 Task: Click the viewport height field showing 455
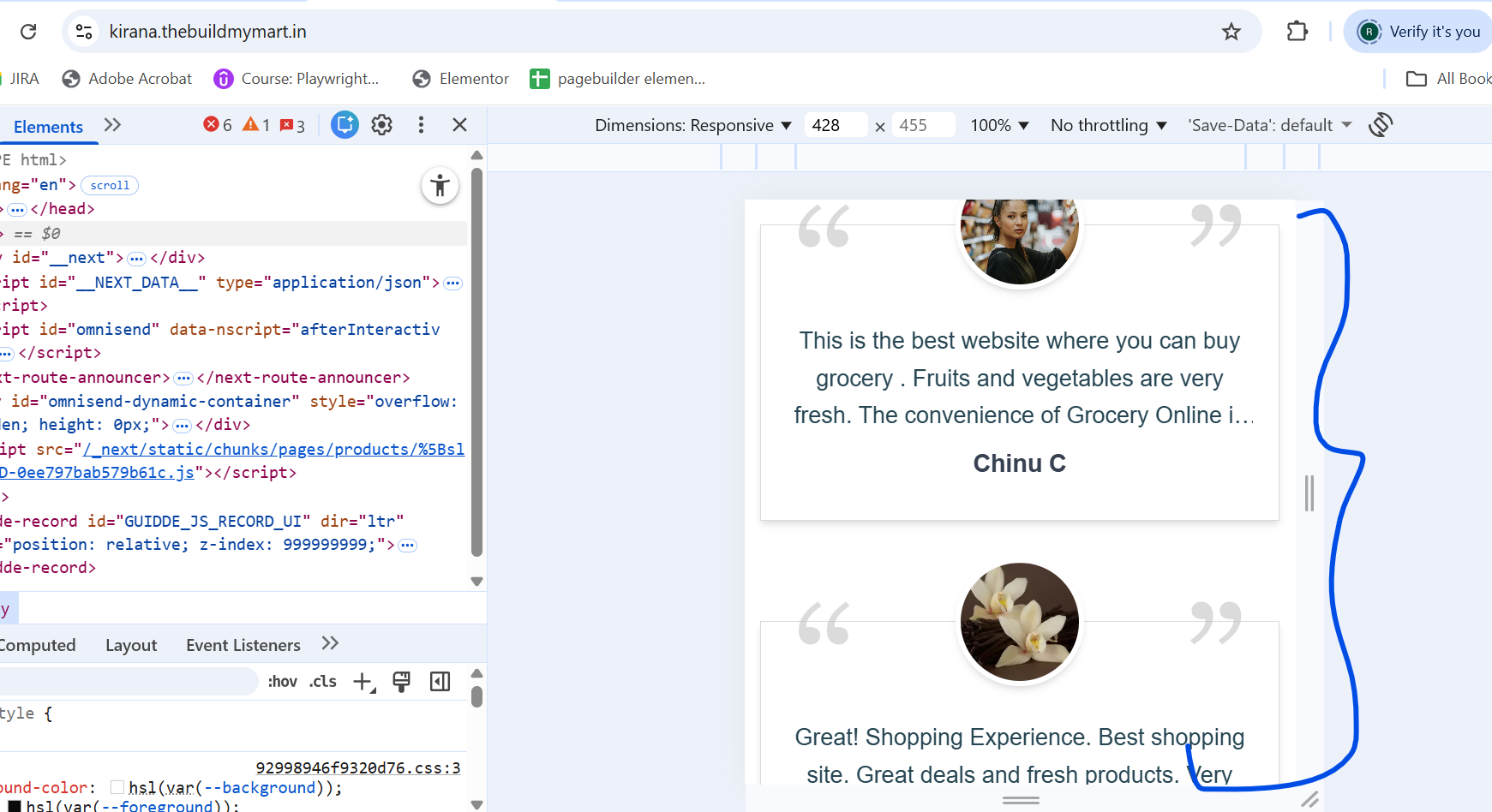(x=923, y=125)
